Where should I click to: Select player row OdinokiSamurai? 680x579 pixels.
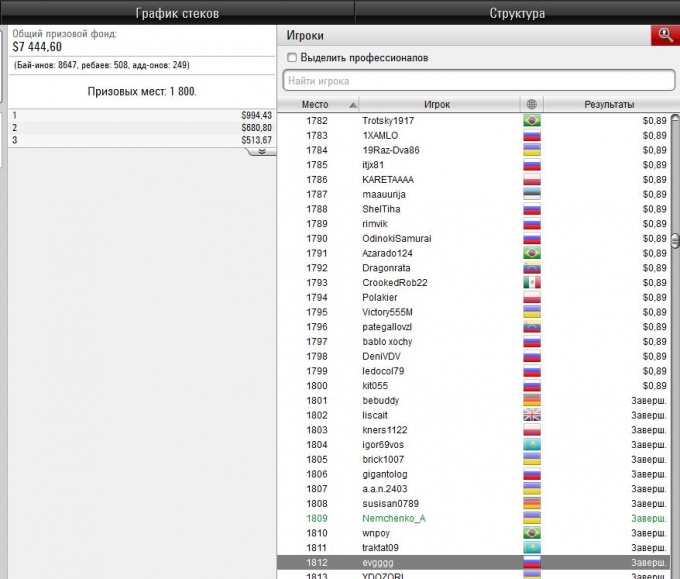(x=474, y=239)
